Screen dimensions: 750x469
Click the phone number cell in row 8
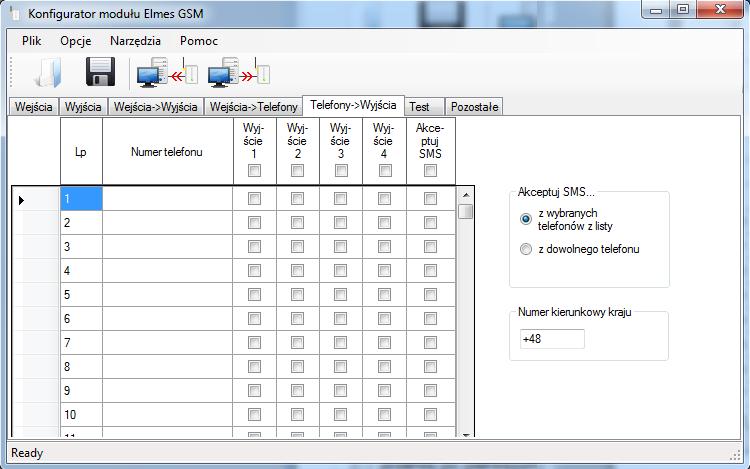tap(167, 367)
